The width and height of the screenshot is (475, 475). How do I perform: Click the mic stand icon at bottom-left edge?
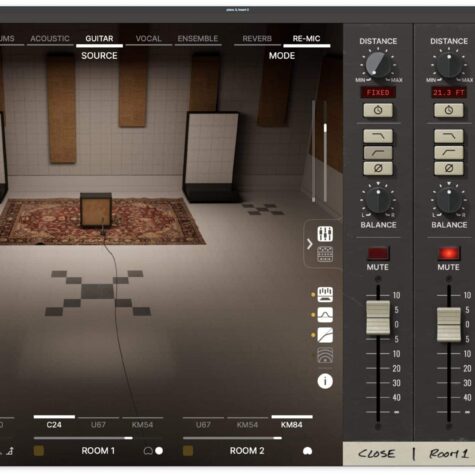coord(10,451)
